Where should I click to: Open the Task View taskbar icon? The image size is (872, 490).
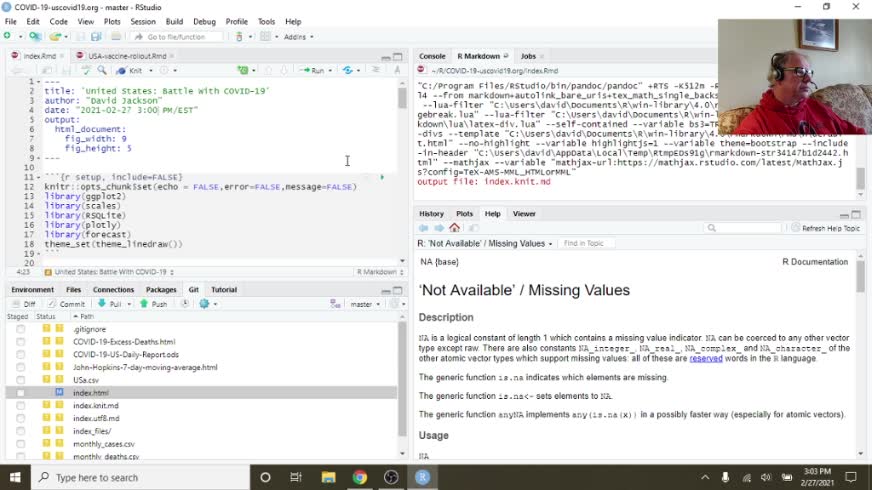click(296, 477)
